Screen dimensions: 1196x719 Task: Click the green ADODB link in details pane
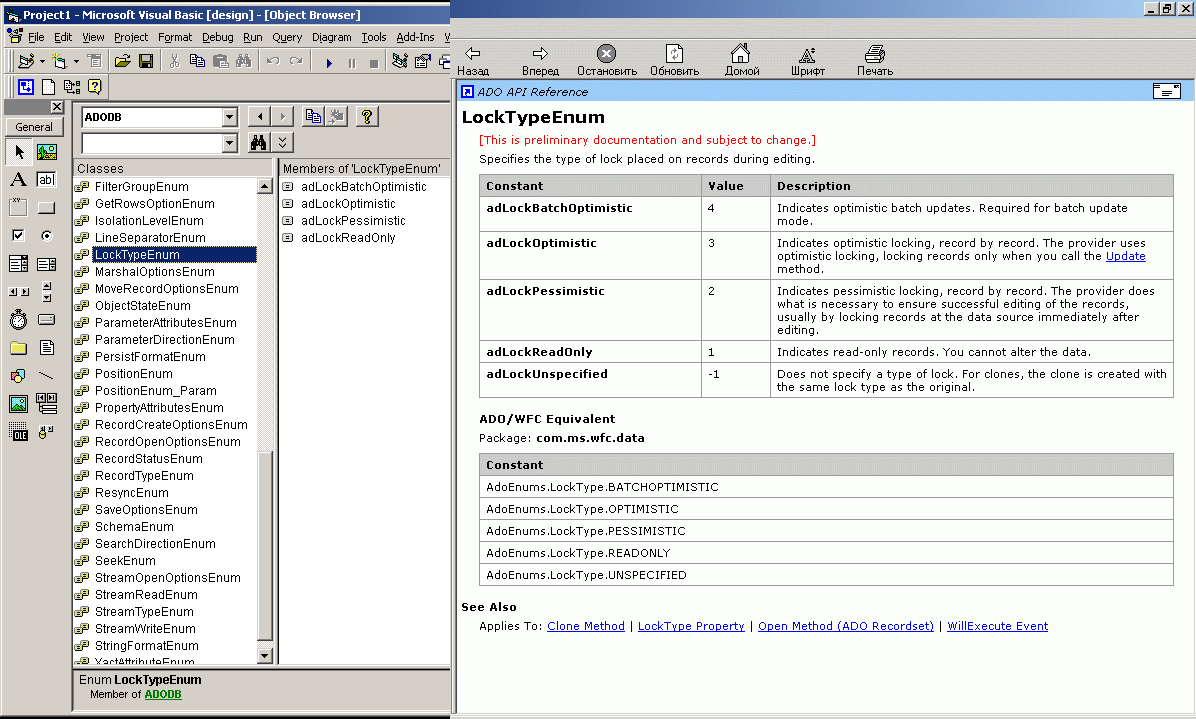(x=163, y=695)
